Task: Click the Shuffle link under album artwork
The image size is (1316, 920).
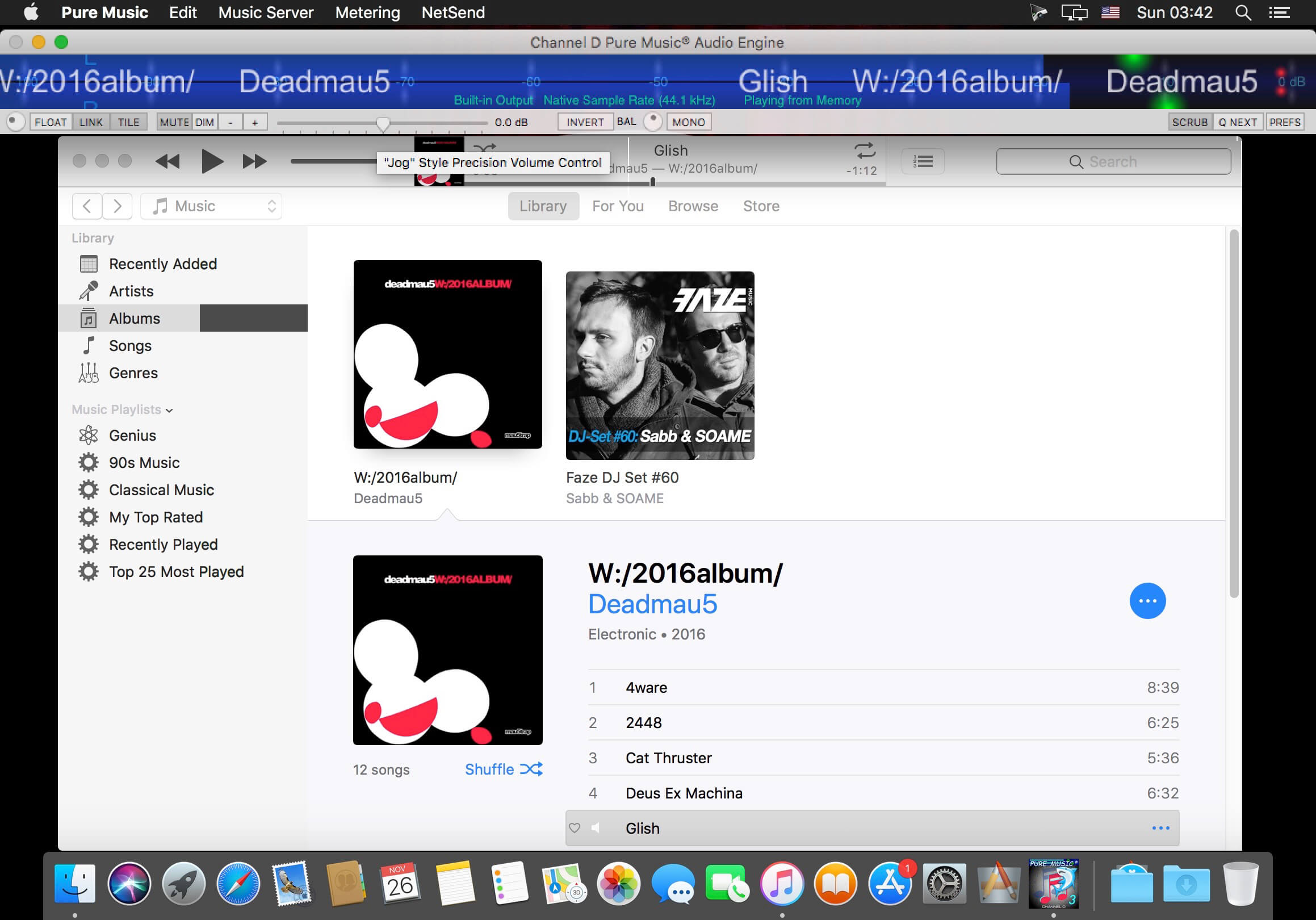Action: click(x=503, y=770)
